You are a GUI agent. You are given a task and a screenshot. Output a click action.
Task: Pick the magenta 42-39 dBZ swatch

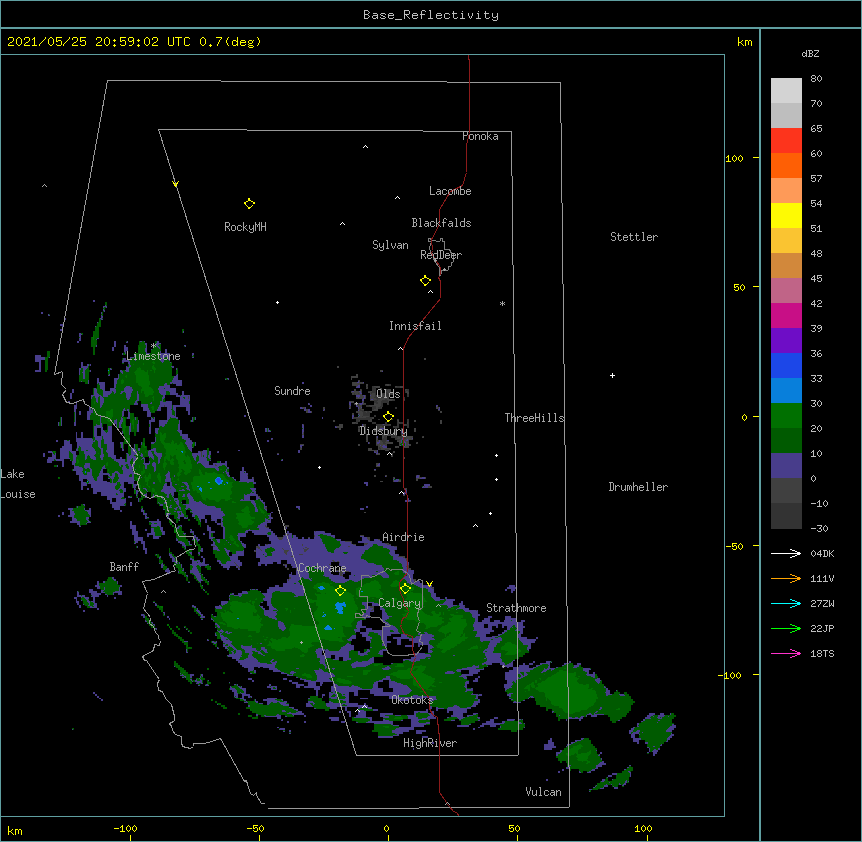786,315
